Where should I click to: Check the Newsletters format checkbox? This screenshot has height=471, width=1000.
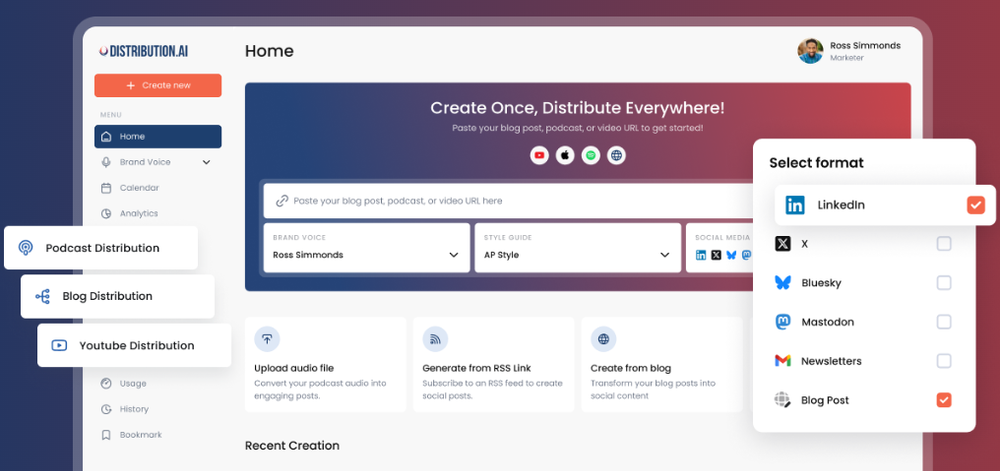click(944, 361)
